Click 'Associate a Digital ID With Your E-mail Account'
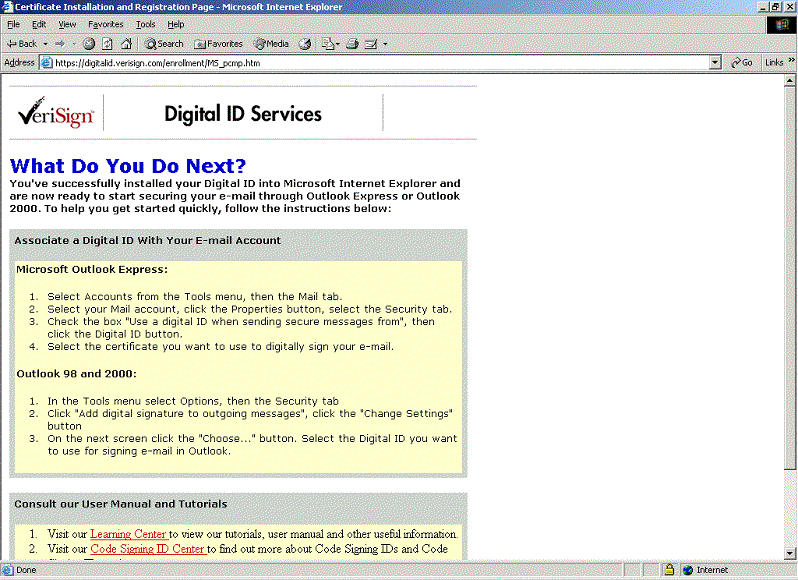The width and height of the screenshot is (798, 580). tap(148, 240)
